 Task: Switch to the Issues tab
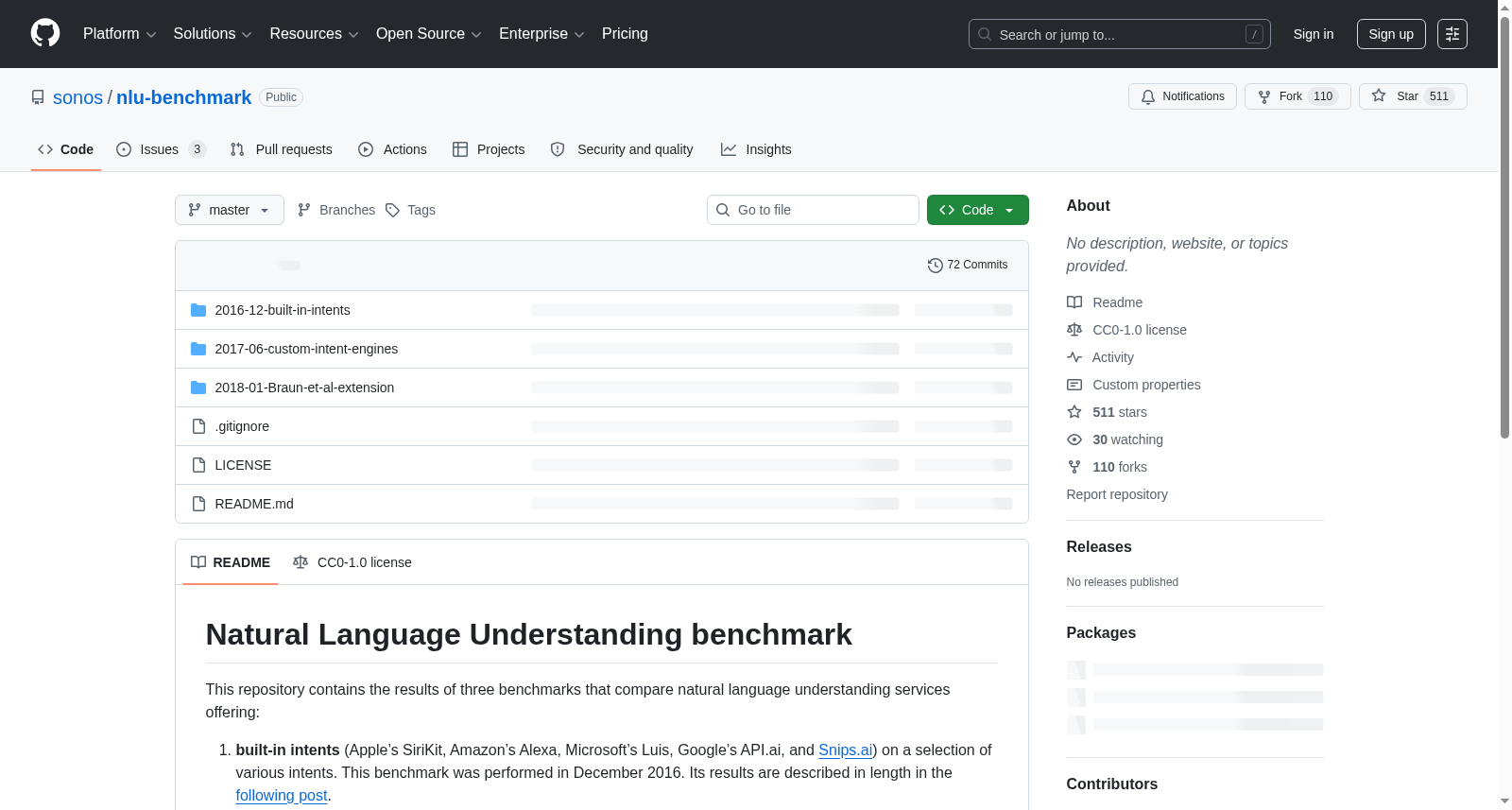tap(161, 149)
